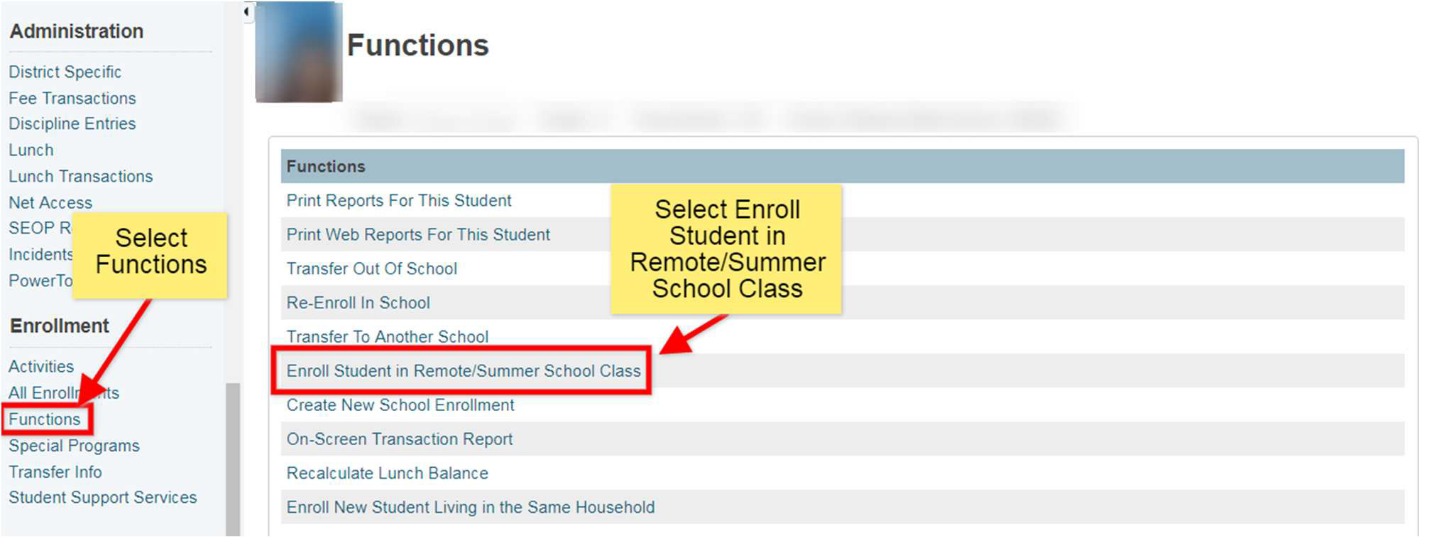
Task: Run Recalculate Lunch Balance
Action: 387,473
